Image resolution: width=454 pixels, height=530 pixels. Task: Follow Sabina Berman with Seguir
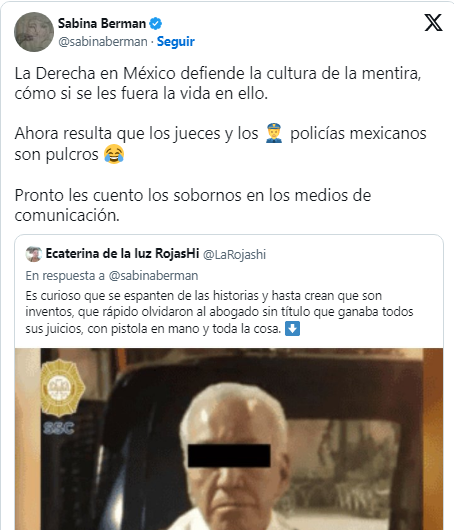(x=175, y=42)
